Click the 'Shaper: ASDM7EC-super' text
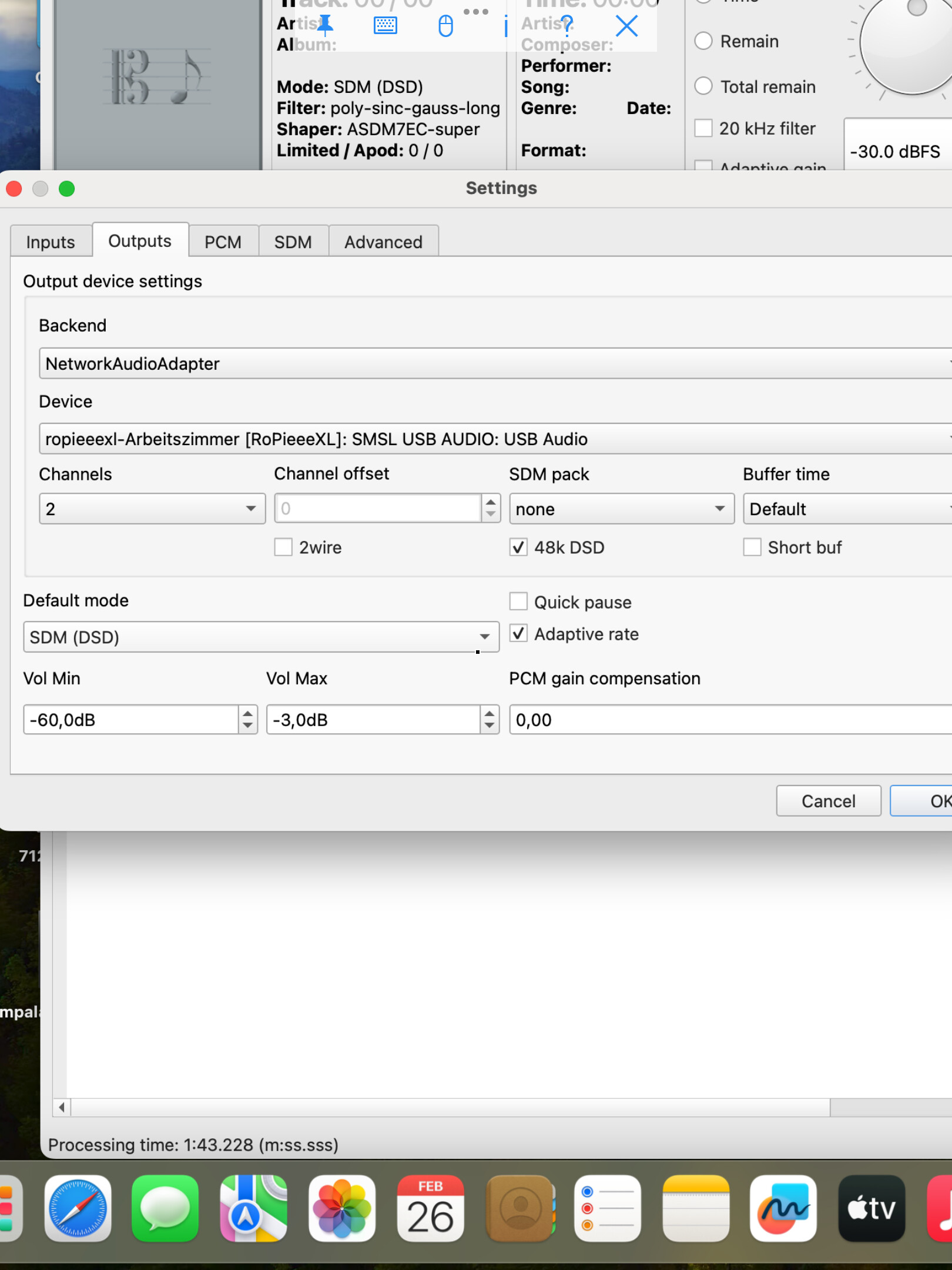Viewport: 952px width, 1270px height. [x=378, y=129]
